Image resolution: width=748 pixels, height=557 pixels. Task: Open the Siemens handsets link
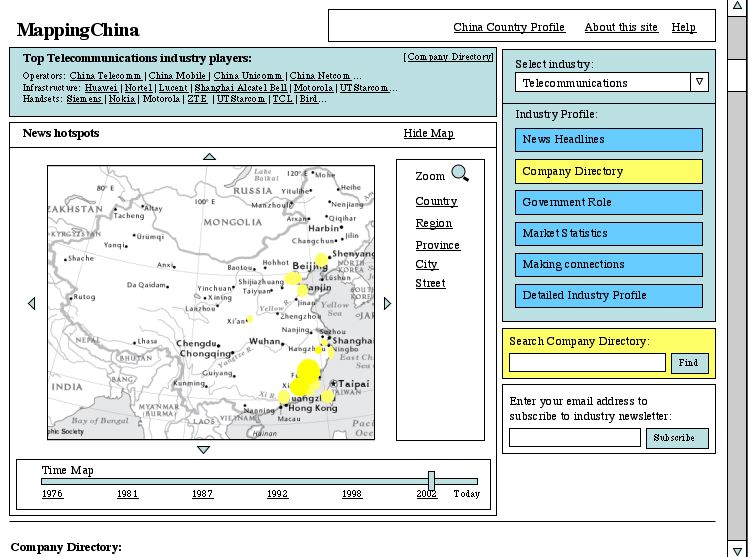[84, 99]
